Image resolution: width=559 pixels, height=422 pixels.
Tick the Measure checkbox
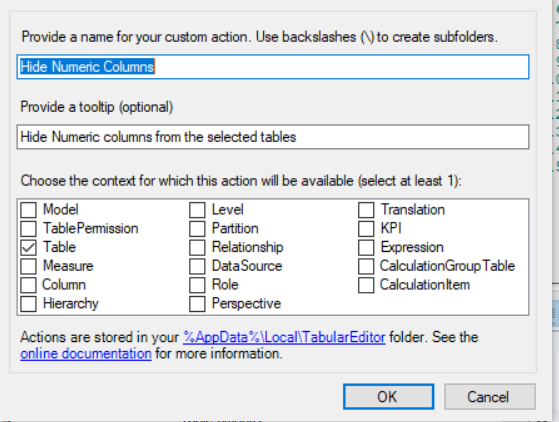click(28, 266)
